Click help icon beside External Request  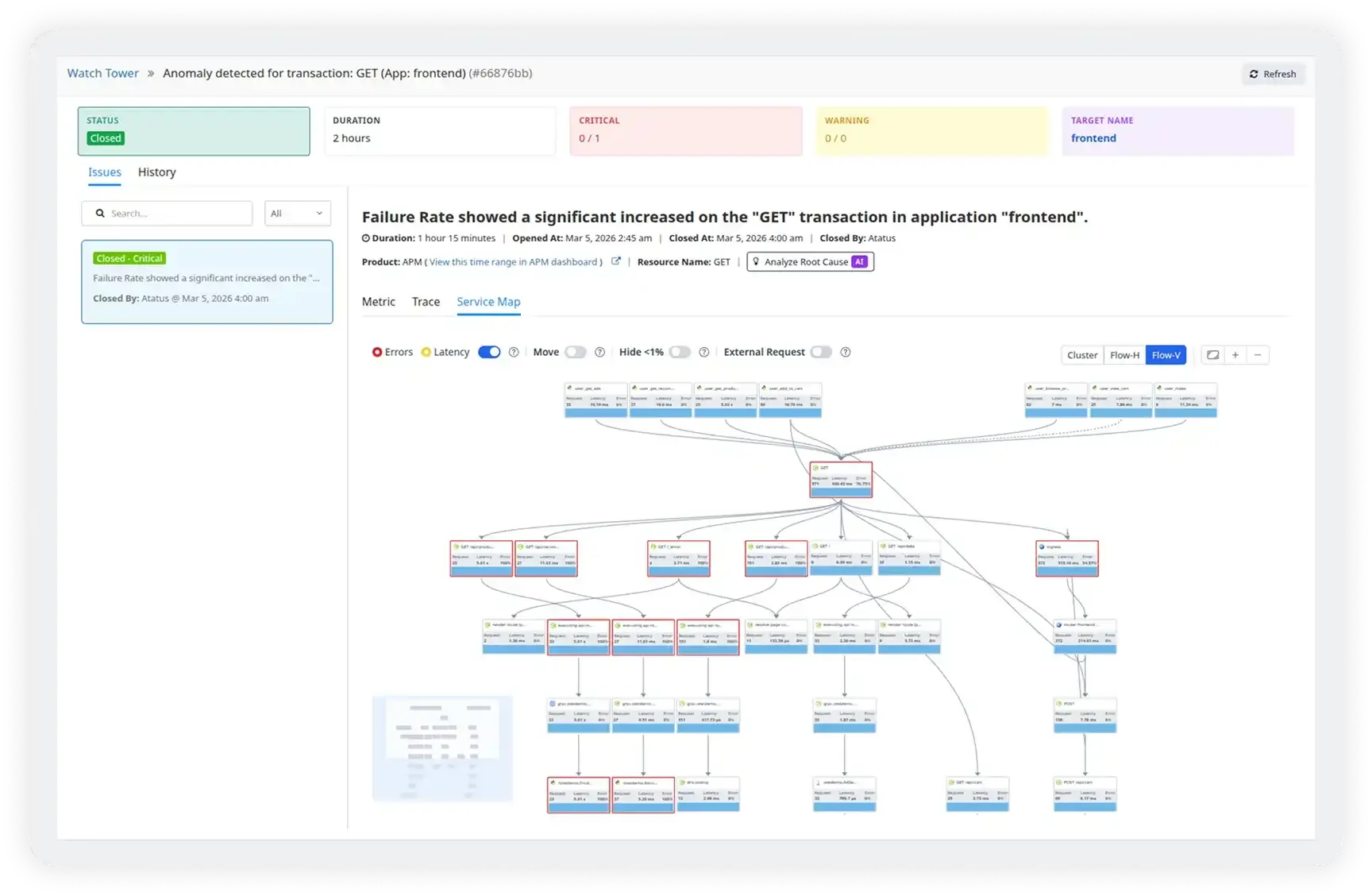[846, 352]
